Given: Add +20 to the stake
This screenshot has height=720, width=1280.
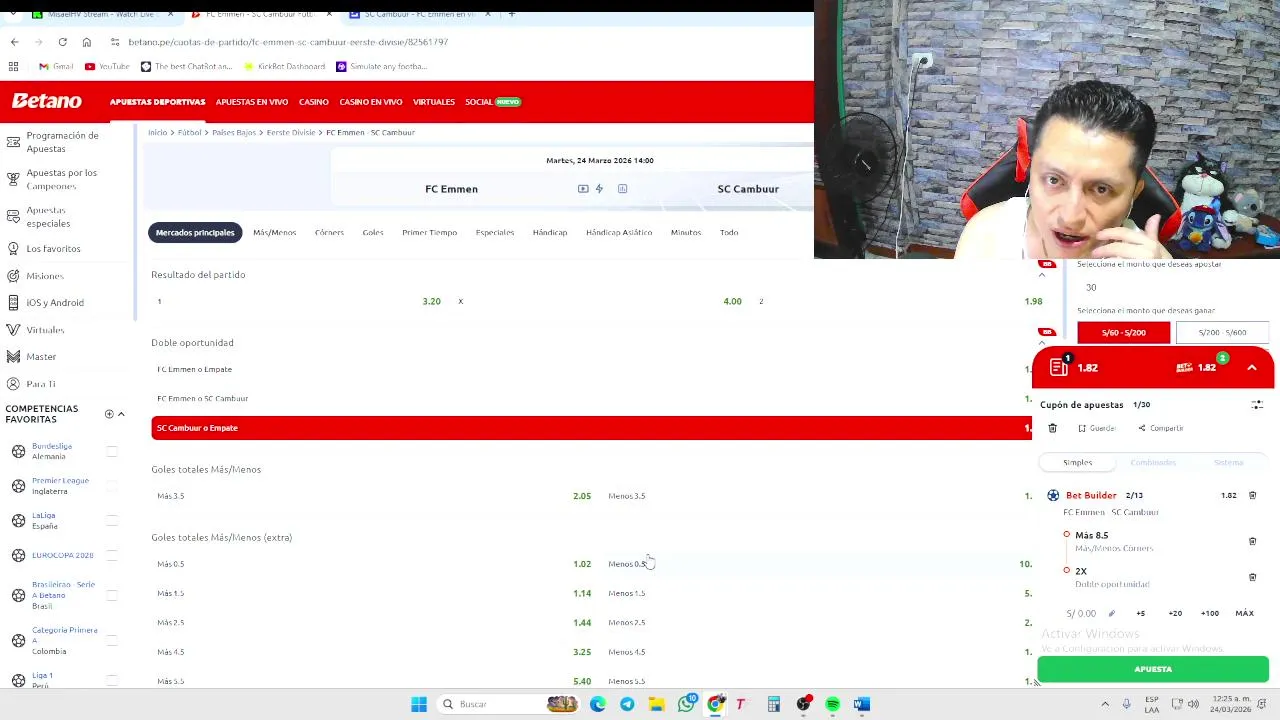Looking at the screenshot, I should (1175, 613).
